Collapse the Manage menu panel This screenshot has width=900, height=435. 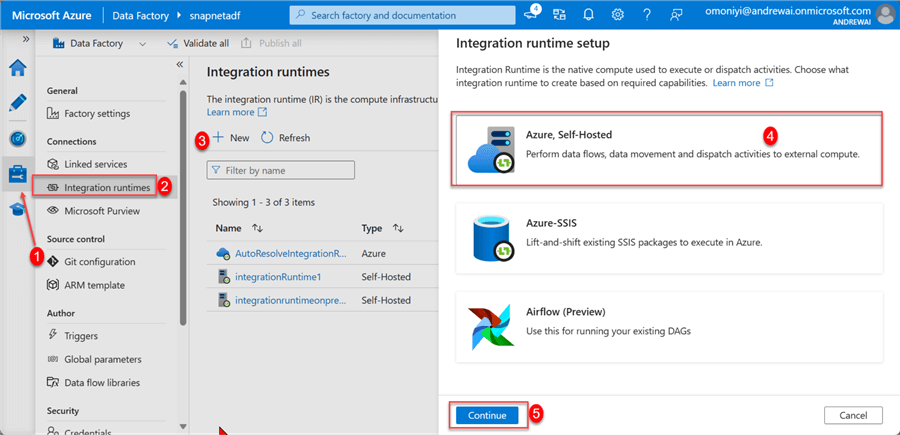point(179,65)
